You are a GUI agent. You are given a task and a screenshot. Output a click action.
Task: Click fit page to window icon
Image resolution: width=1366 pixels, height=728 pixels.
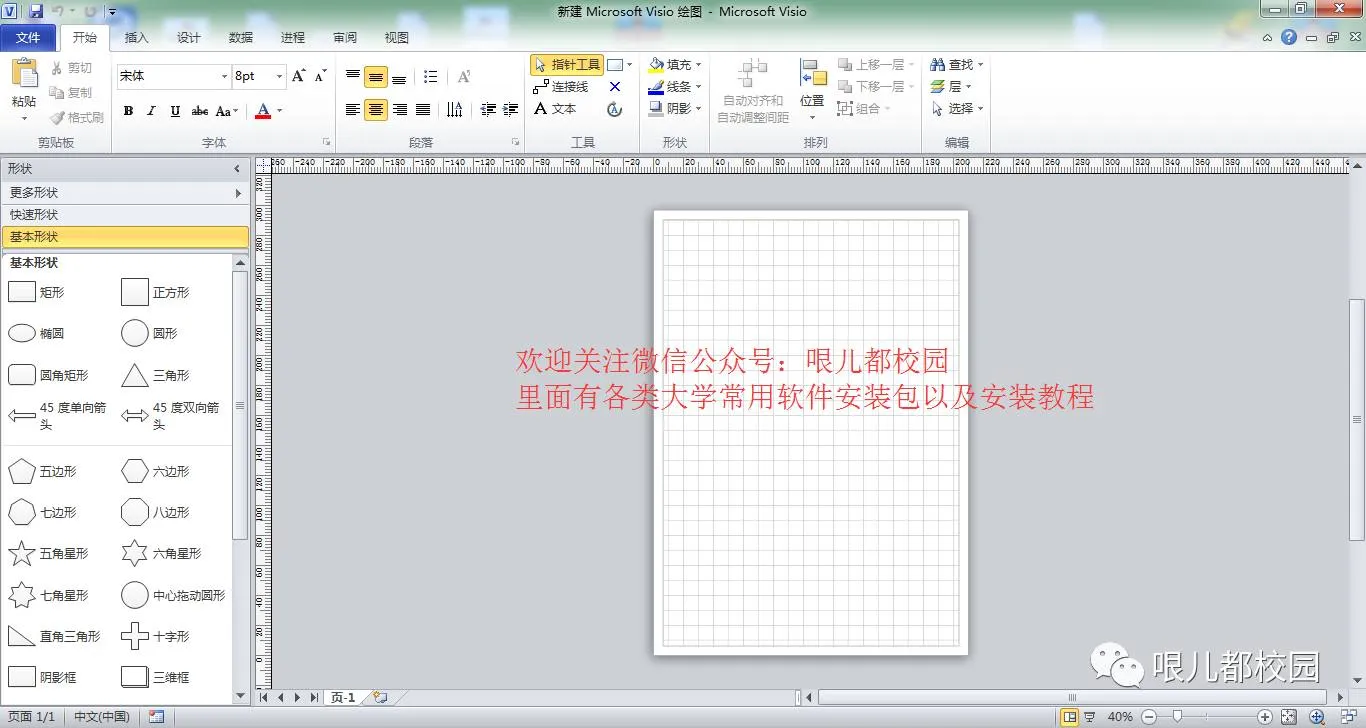point(1289,717)
